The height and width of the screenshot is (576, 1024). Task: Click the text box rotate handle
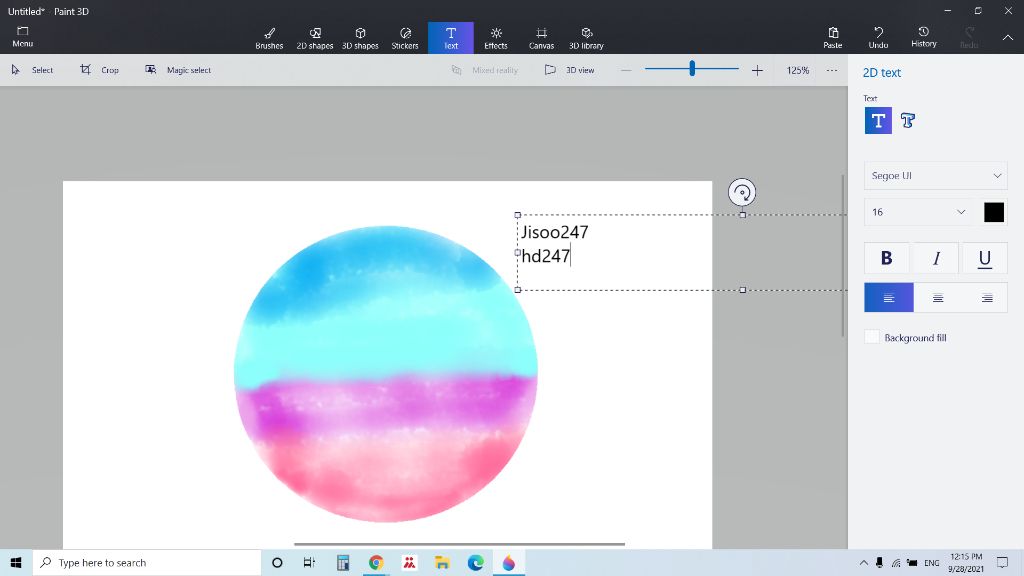742,193
